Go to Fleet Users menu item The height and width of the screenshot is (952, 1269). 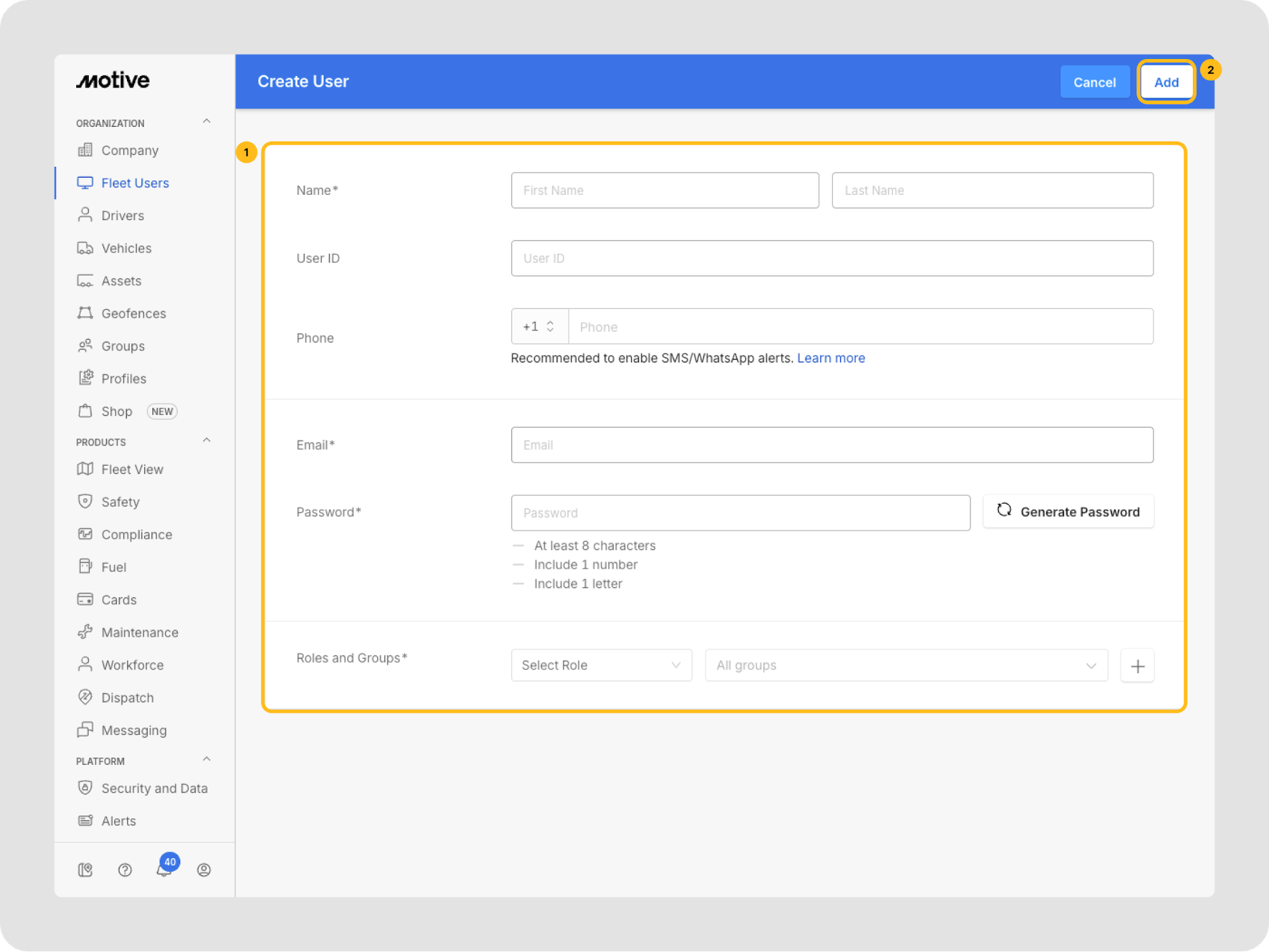(x=135, y=183)
